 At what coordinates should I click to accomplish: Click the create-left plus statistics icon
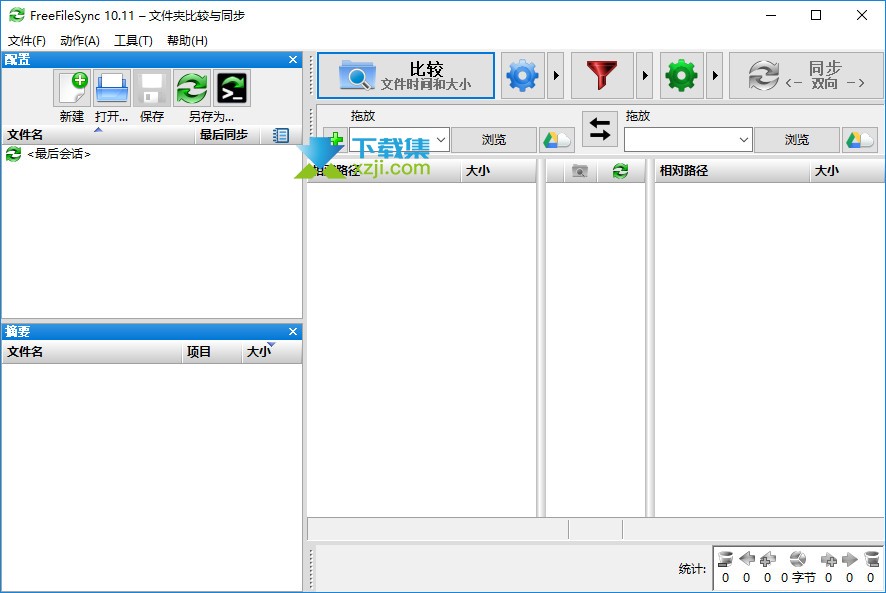click(x=767, y=559)
